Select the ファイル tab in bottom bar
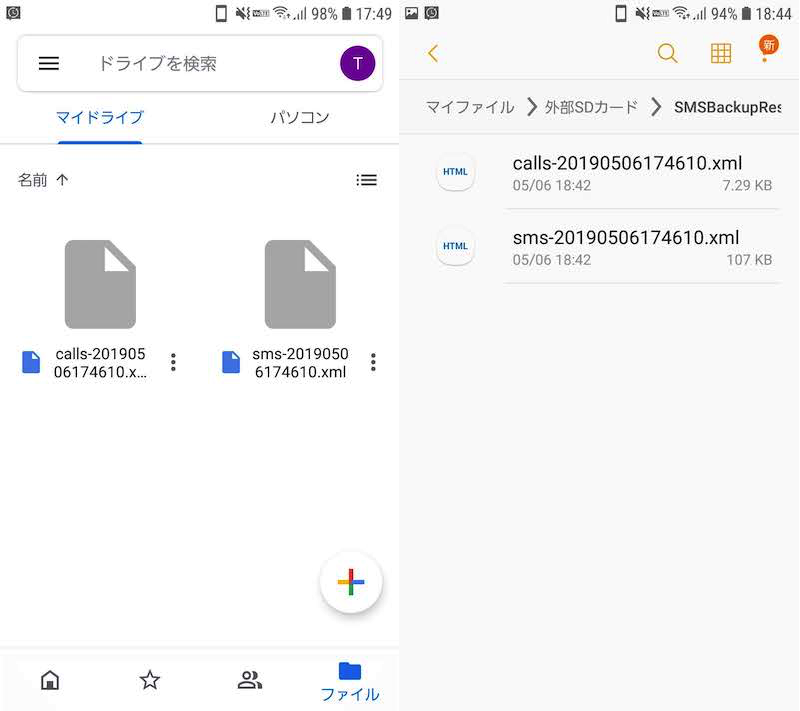Viewport: 800px width, 711px height. tap(349, 681)
